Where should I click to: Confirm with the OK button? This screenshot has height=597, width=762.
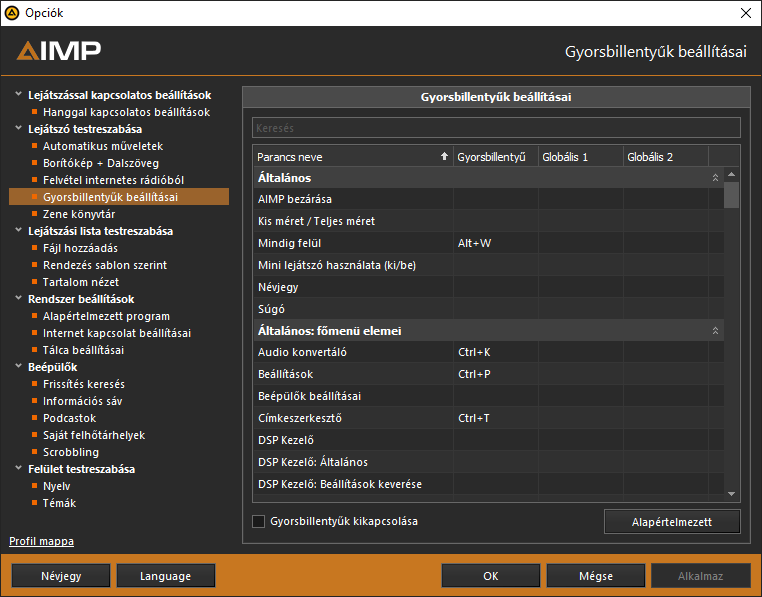pos(490,576)
